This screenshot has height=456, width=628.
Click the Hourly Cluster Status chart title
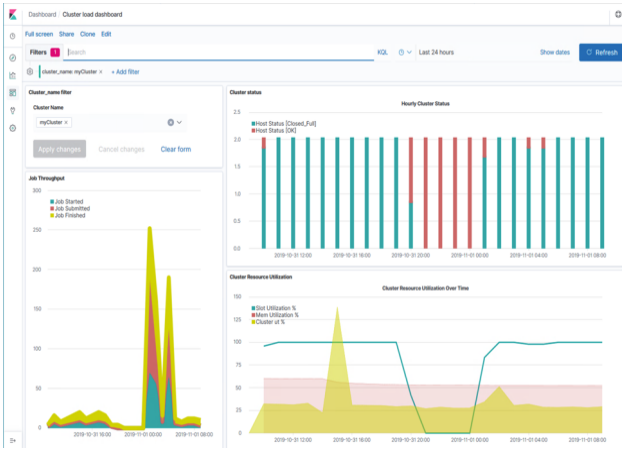pos(425,104)
